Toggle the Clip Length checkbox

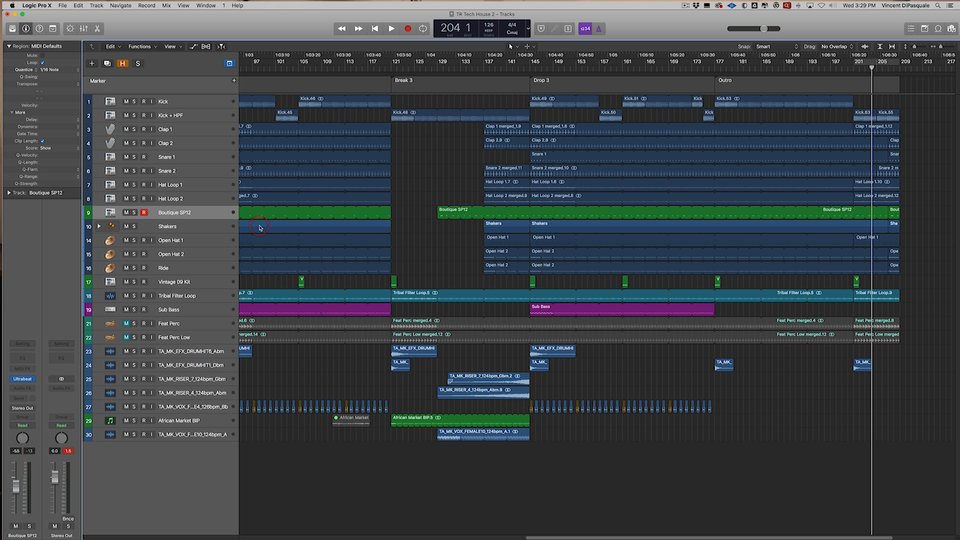(x=42, y=141)
